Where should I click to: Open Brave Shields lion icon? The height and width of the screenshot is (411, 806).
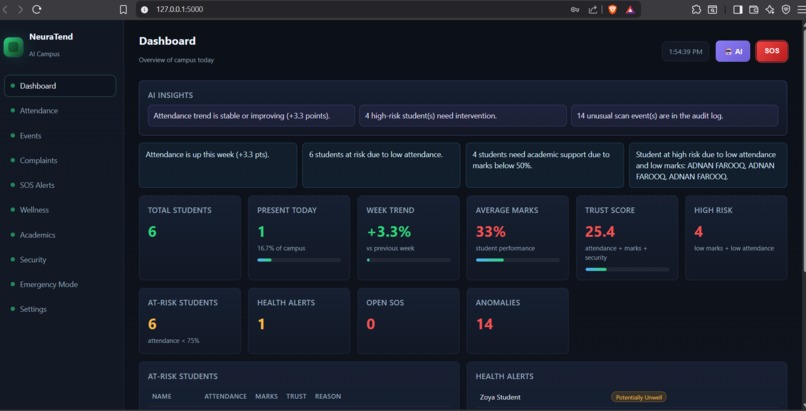(x=612, y=9)
